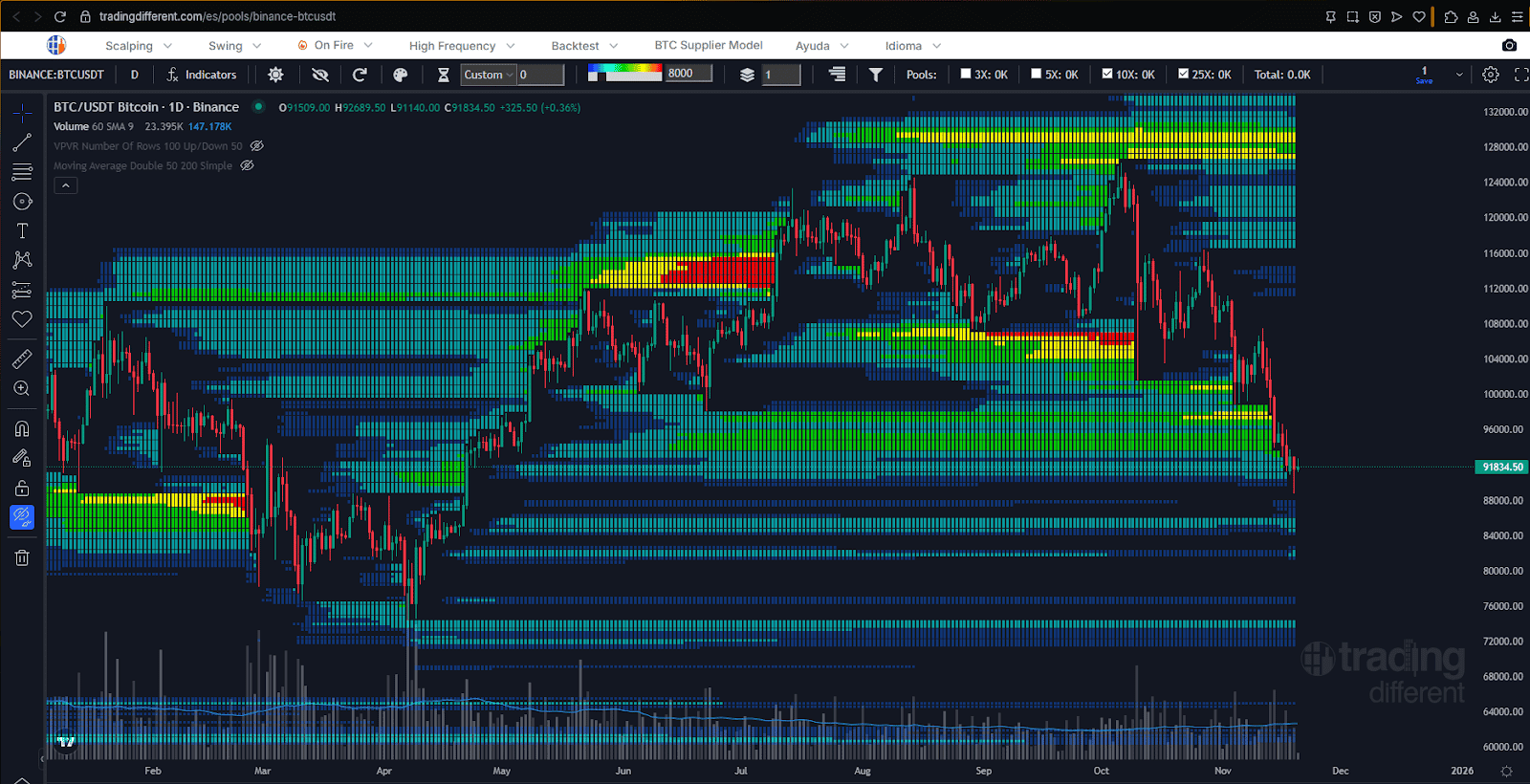Enter fullscreen chart mode
Image resolution: width=1530 pixels, height=784 pixels.
tap(1521, 75)
